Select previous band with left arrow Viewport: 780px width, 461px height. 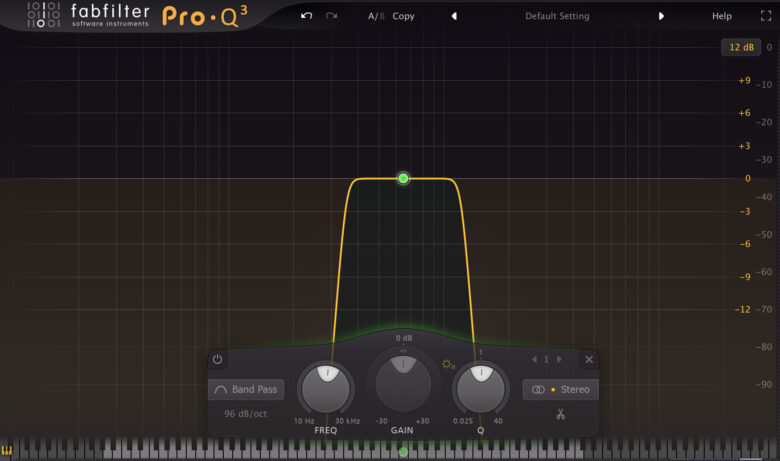pyautogui.click(x=534, y=359)
